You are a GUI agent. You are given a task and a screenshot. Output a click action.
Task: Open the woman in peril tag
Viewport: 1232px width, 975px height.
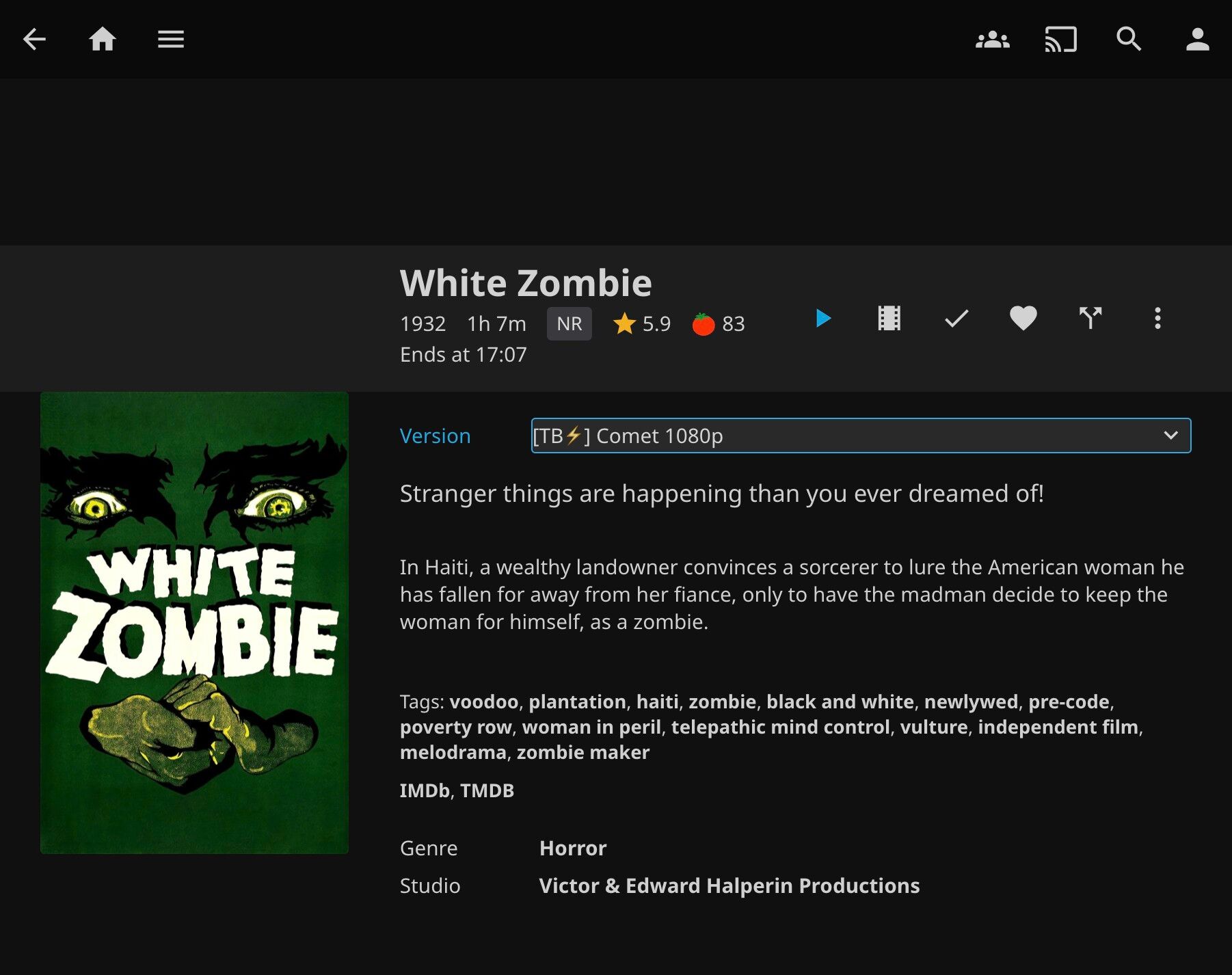coord(592,727)
